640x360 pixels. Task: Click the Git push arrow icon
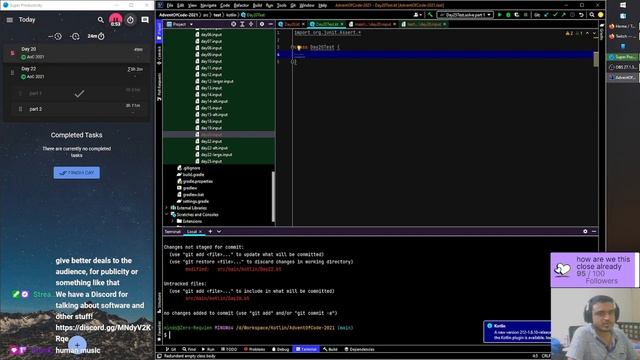(564, 15)
